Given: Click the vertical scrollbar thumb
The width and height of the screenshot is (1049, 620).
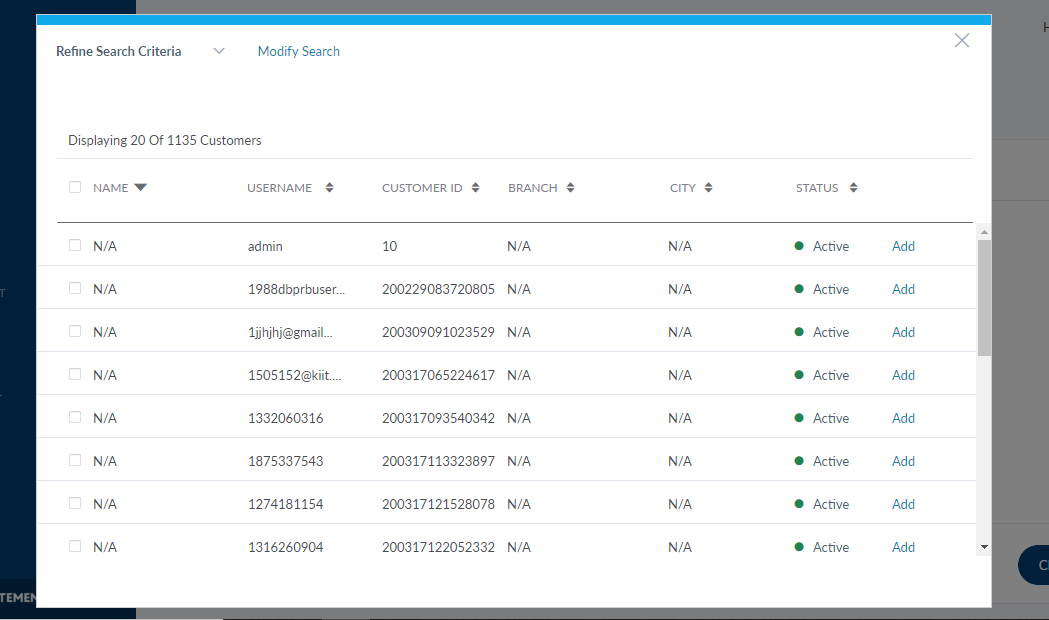Looking at the screenshot, I should coord(984,297).
